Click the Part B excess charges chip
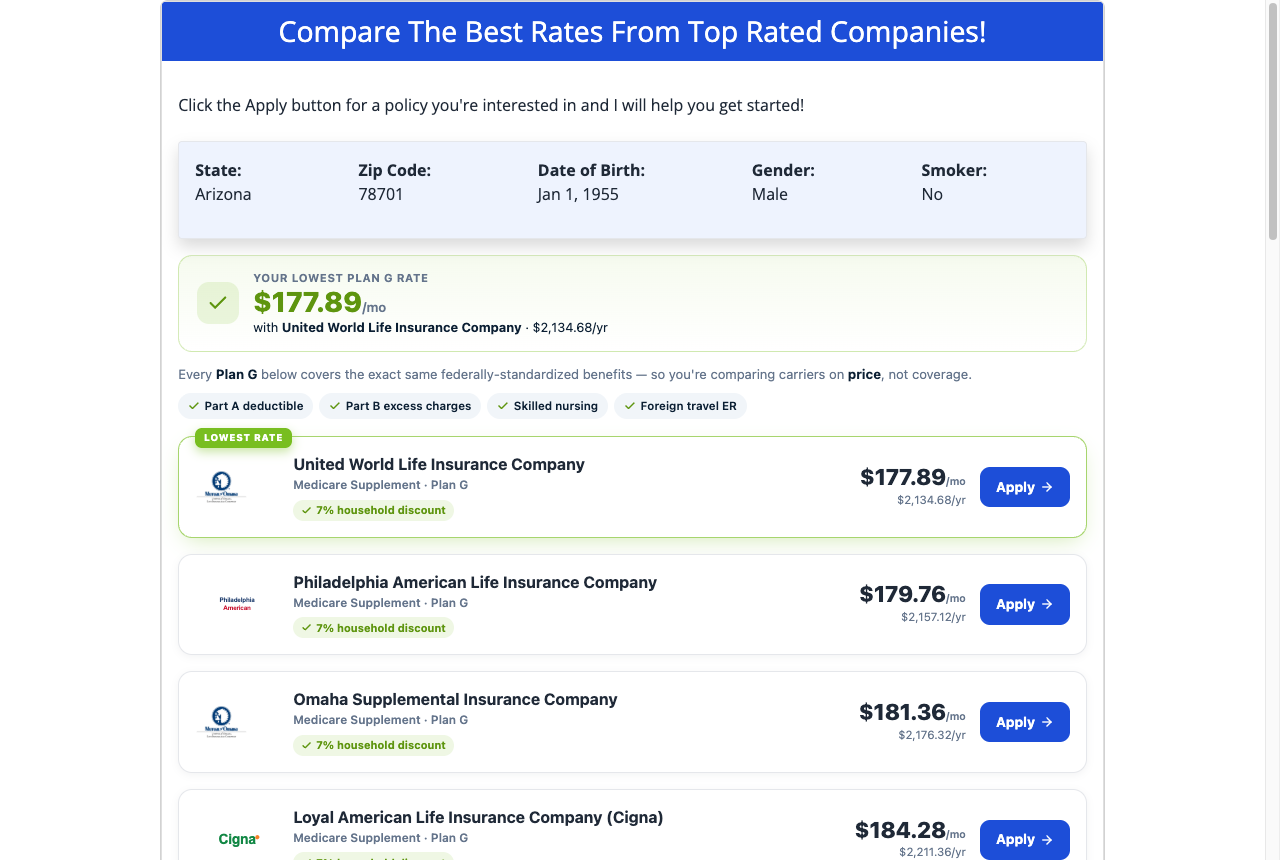The height and width of the screenshot is (860, 1280). (x=400, y=406)
